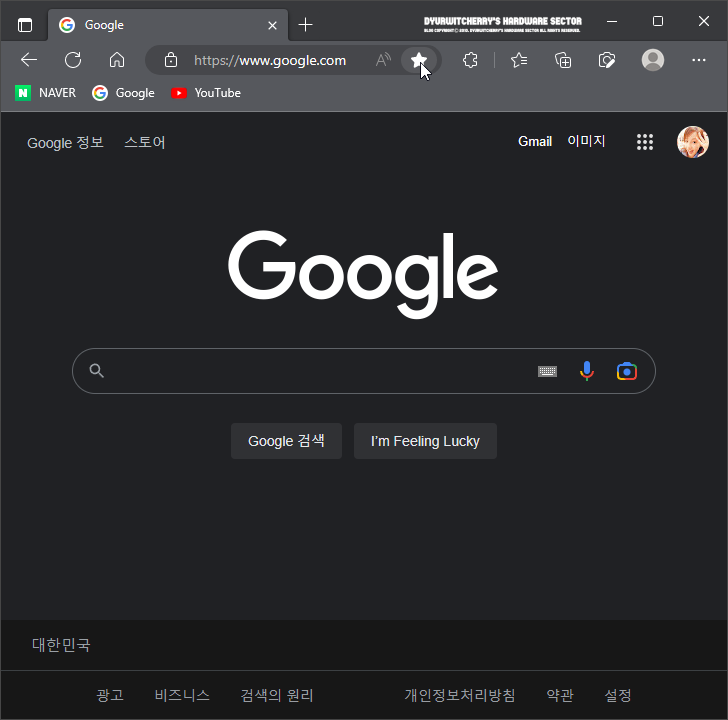Go back with the back arrow
This screenshot has height=720, width=728.
[29, 60]
